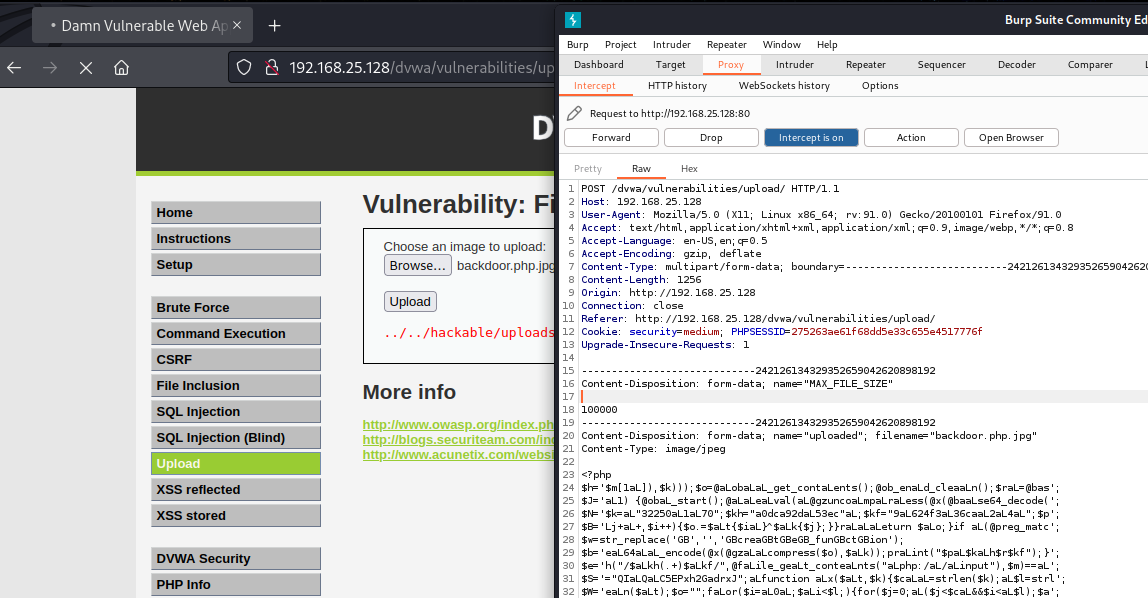This screenshot has width=1148, height=598.
Task: Open Setup in DVWA sidebar
Action: (x=236, y=264)
